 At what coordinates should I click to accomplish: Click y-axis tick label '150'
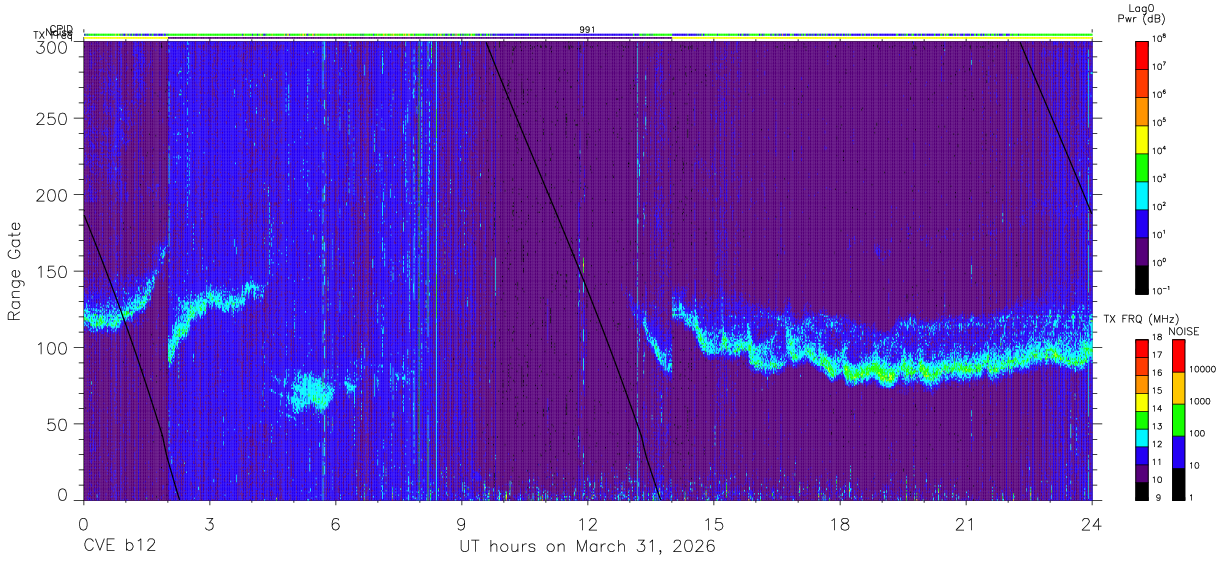coord(53,272)
